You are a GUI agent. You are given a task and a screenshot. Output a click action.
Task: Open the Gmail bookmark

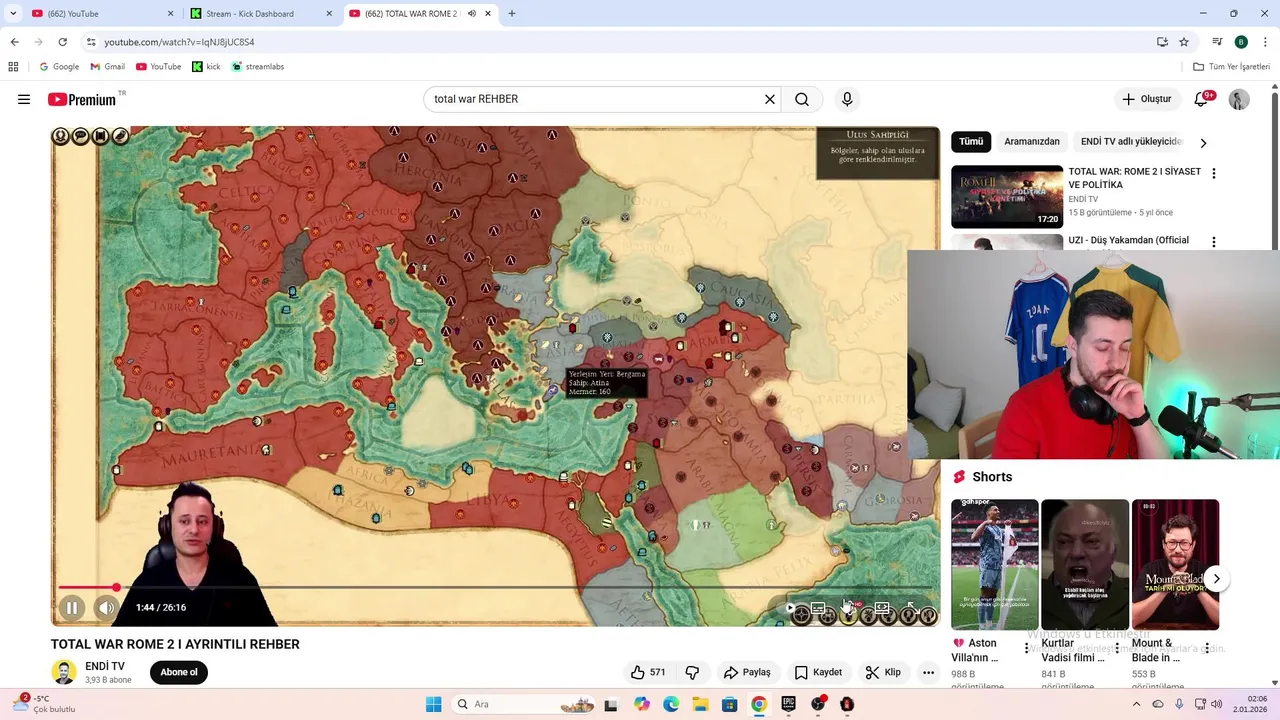point(108,67)
